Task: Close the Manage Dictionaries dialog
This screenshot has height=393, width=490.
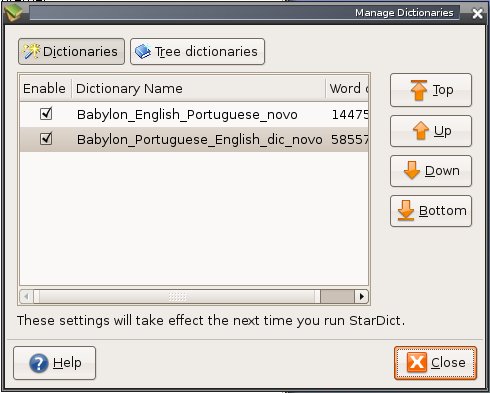Action: point(435,363)
